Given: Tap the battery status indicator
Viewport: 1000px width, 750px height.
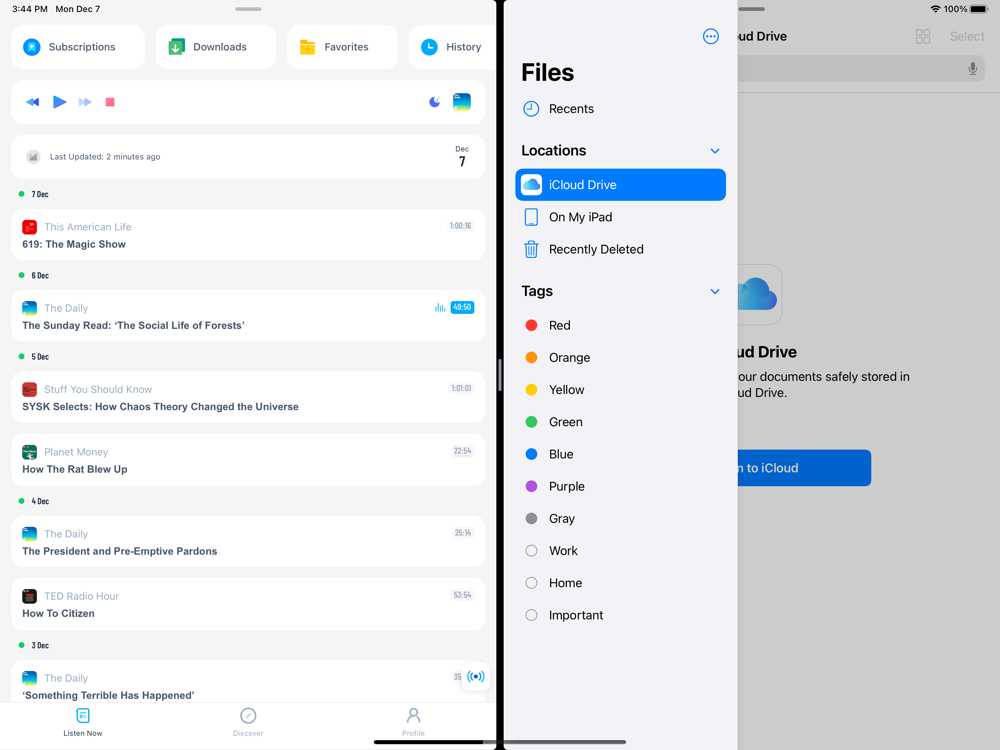Looking at the screenshot, I should 979,9.
